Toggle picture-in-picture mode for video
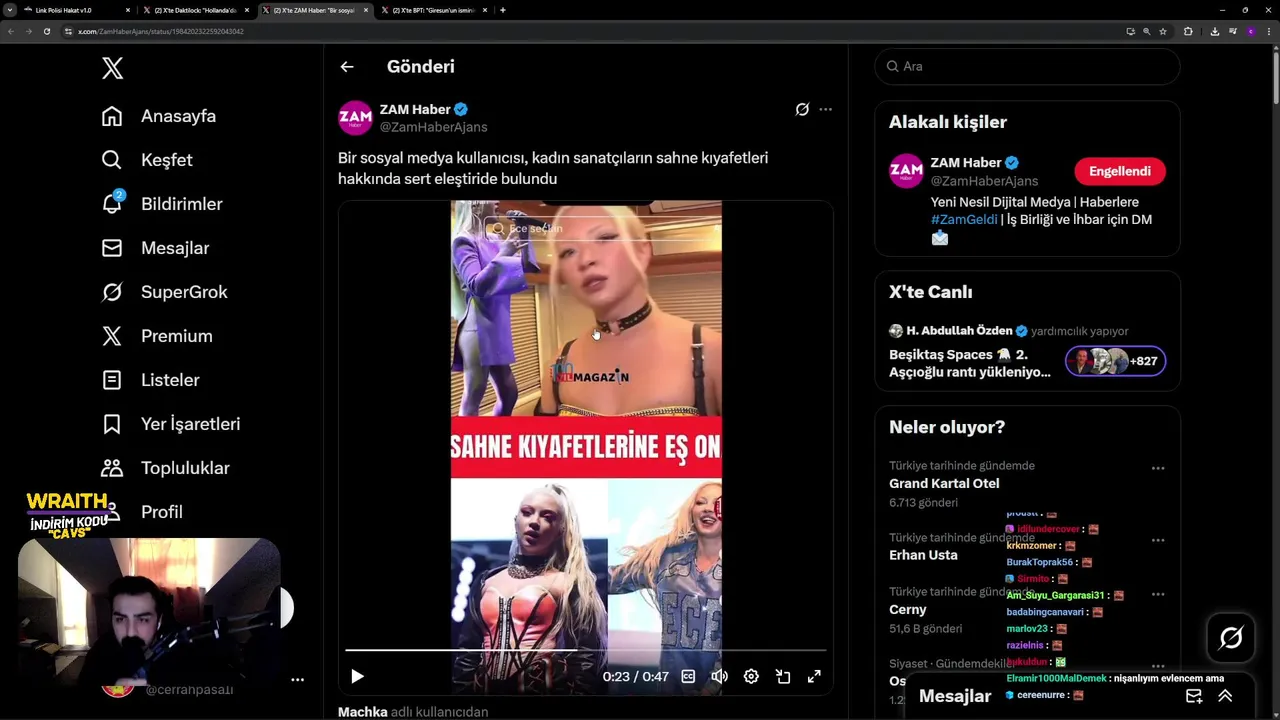1280x720 pixels. [x=783, y=677]
